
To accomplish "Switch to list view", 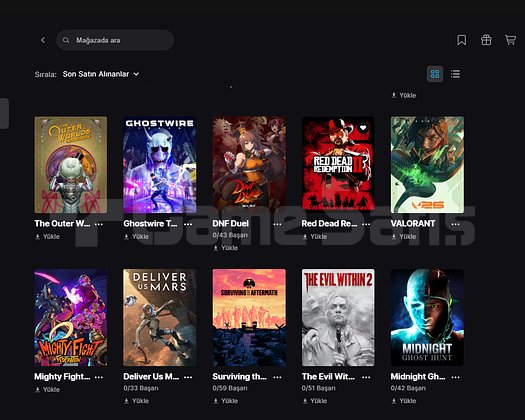I will tap(455, 74).
